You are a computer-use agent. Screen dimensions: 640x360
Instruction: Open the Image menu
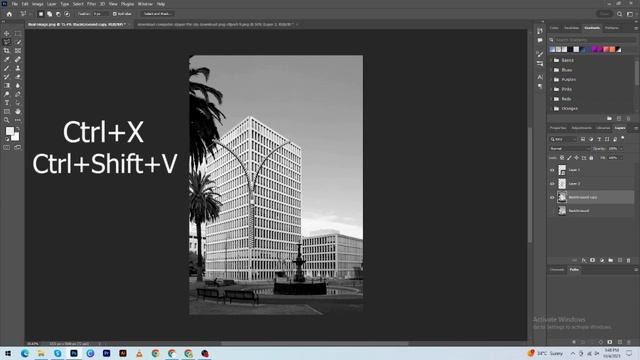pyautogui.click(x=38, y=4)
